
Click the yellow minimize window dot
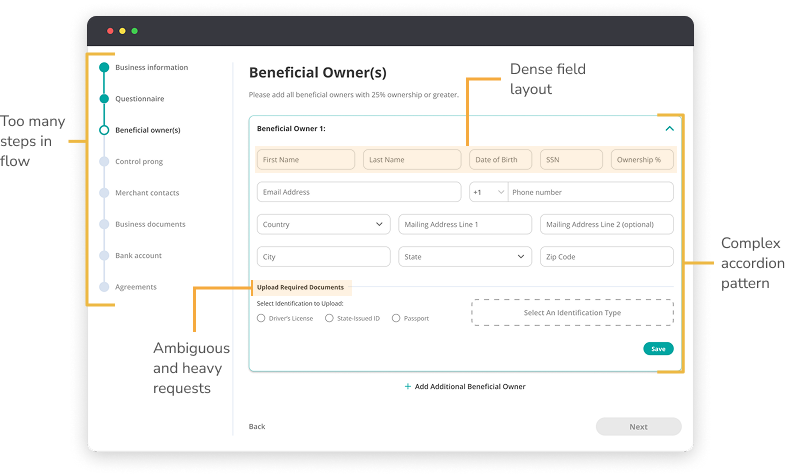[x=122, y=31]
